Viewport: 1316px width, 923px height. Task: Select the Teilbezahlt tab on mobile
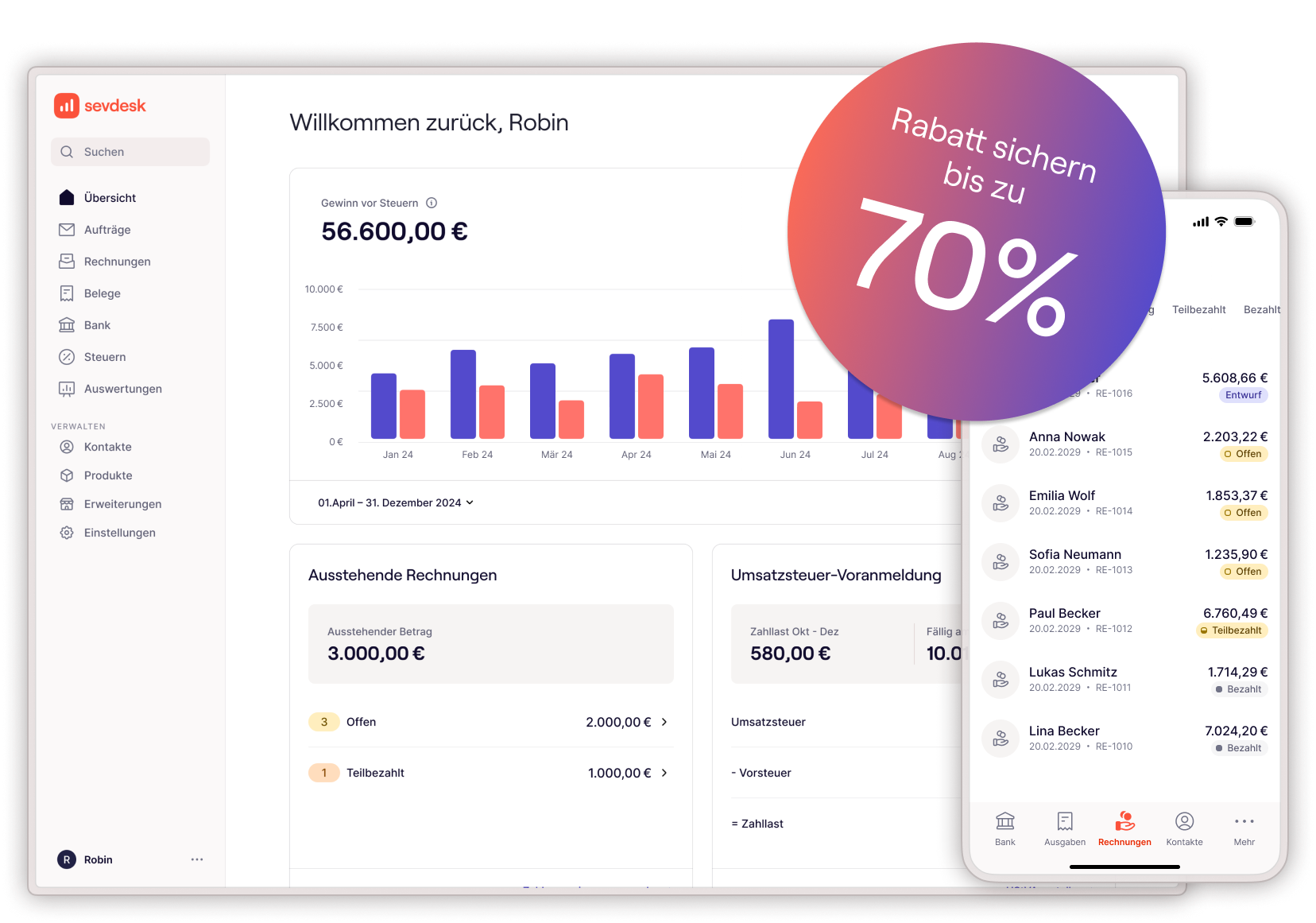(x=1198, y=309)
